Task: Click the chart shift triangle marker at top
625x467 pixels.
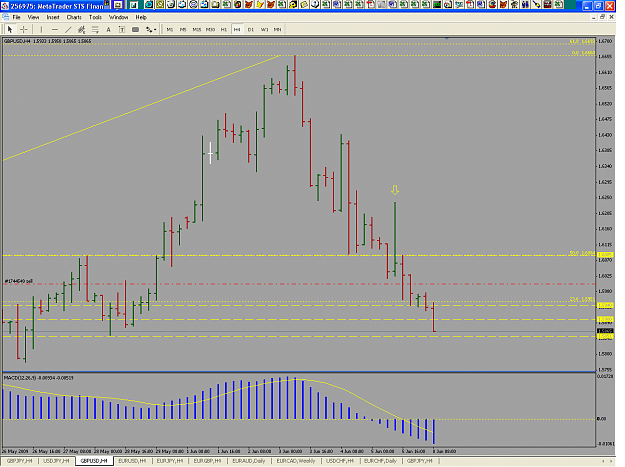Action: coord(447,39)
